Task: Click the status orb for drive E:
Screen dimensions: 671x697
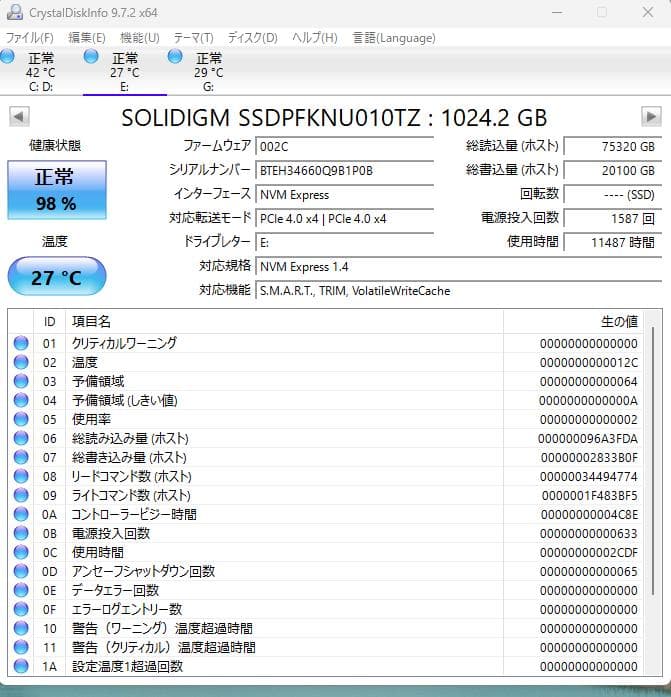Action: 91,56
